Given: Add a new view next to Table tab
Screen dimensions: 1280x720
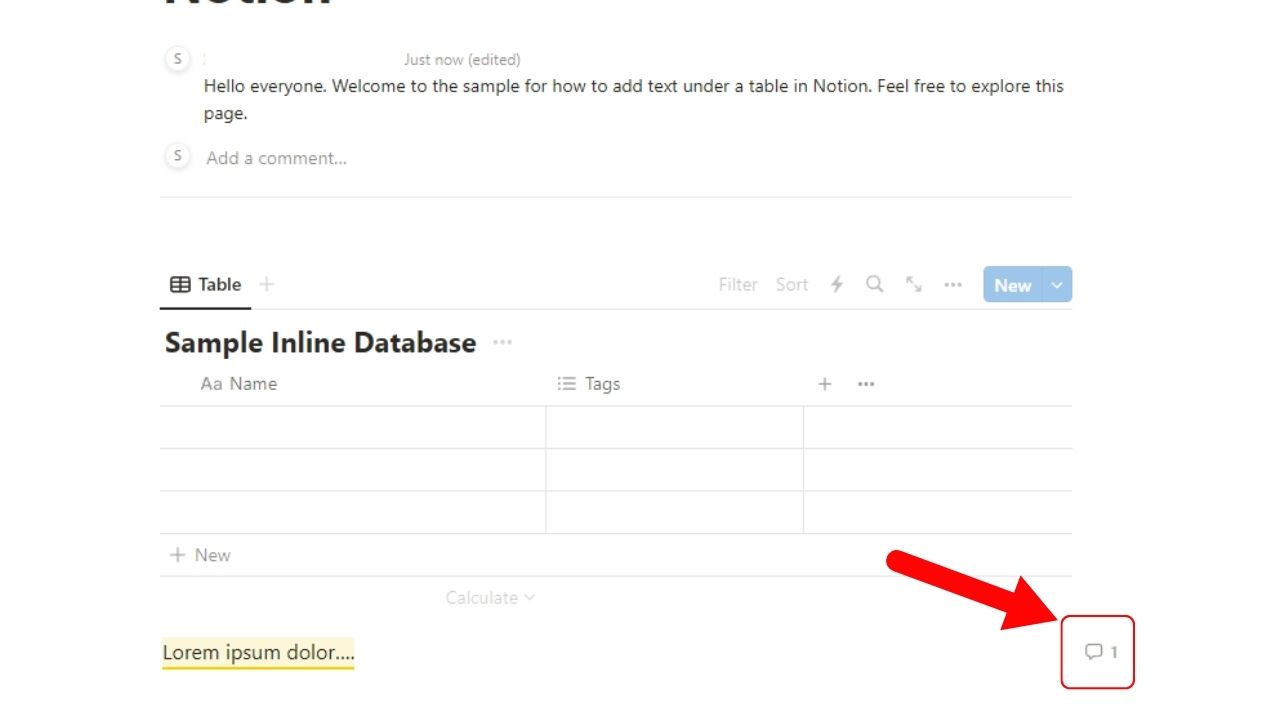Looking at the screenshot, I should tap(266, 284).
